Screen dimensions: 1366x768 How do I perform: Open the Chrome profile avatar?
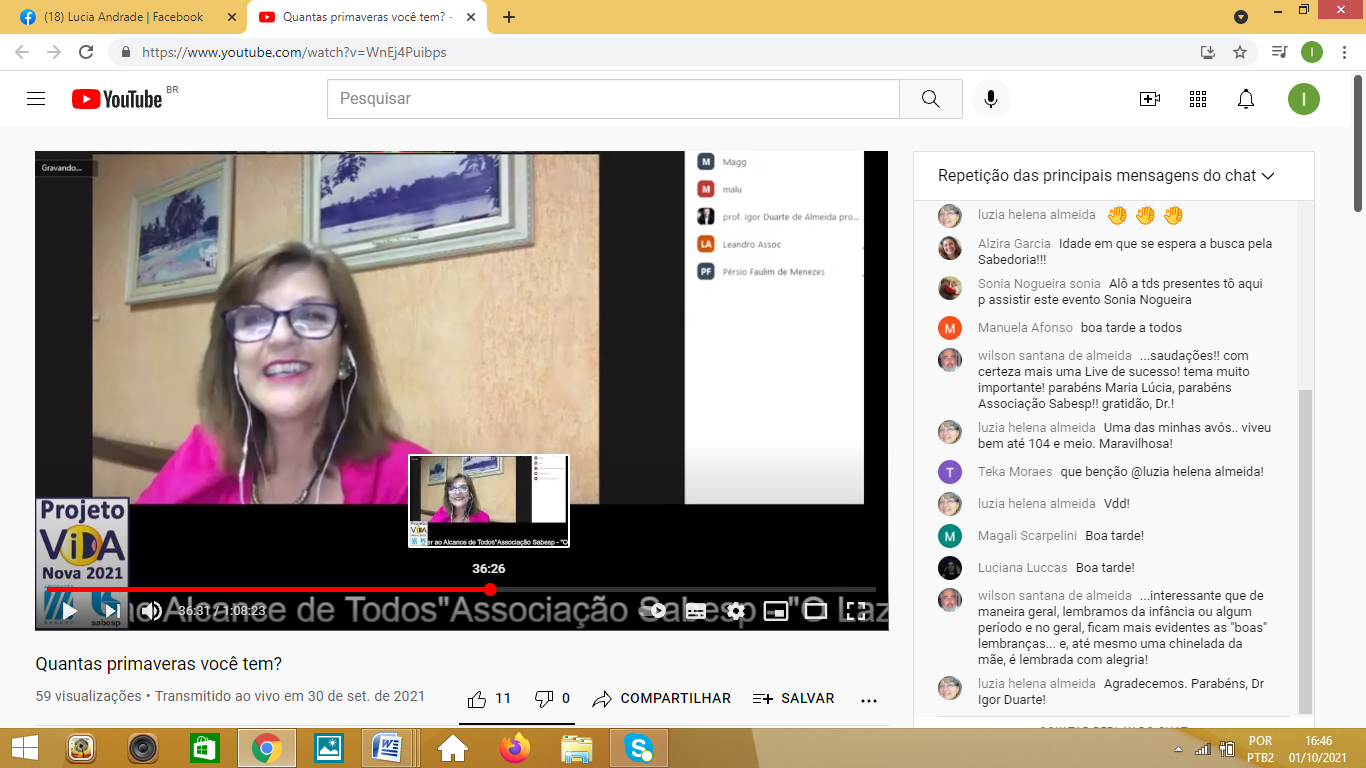[1312, 52]
